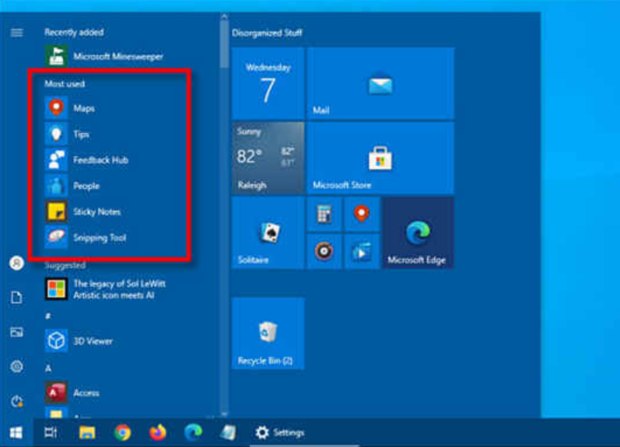This screenshot has width=620, height=447.
Task: Click the Windows Start button
Action: 16,432
